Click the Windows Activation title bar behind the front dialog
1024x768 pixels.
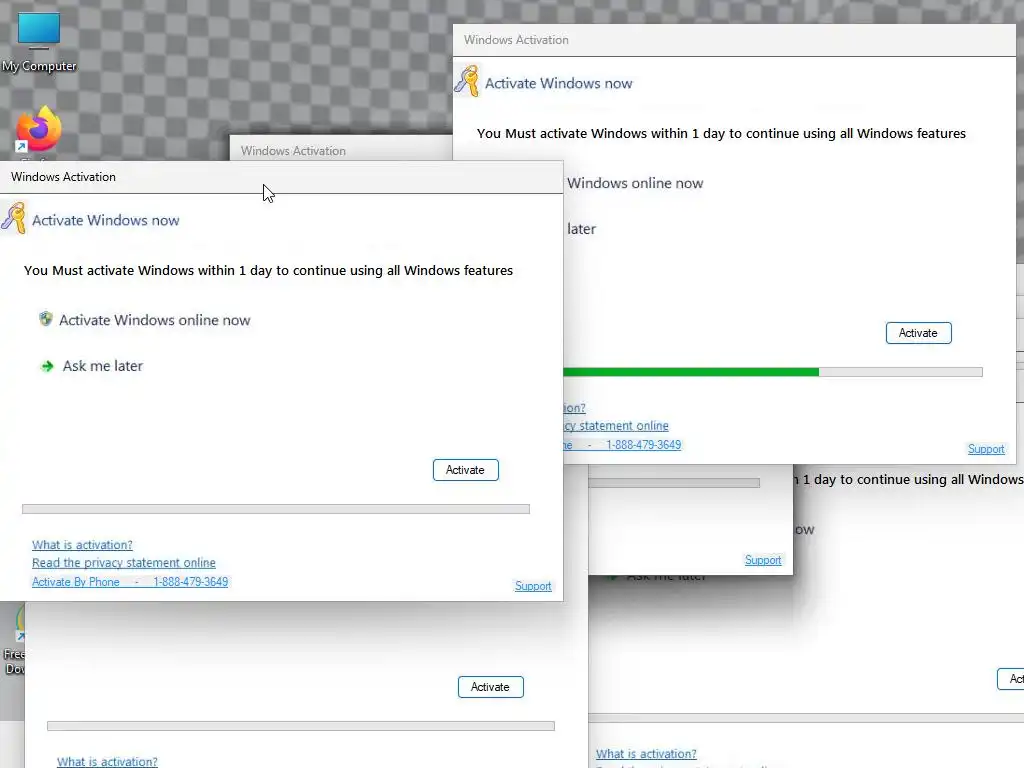(340, 150)
